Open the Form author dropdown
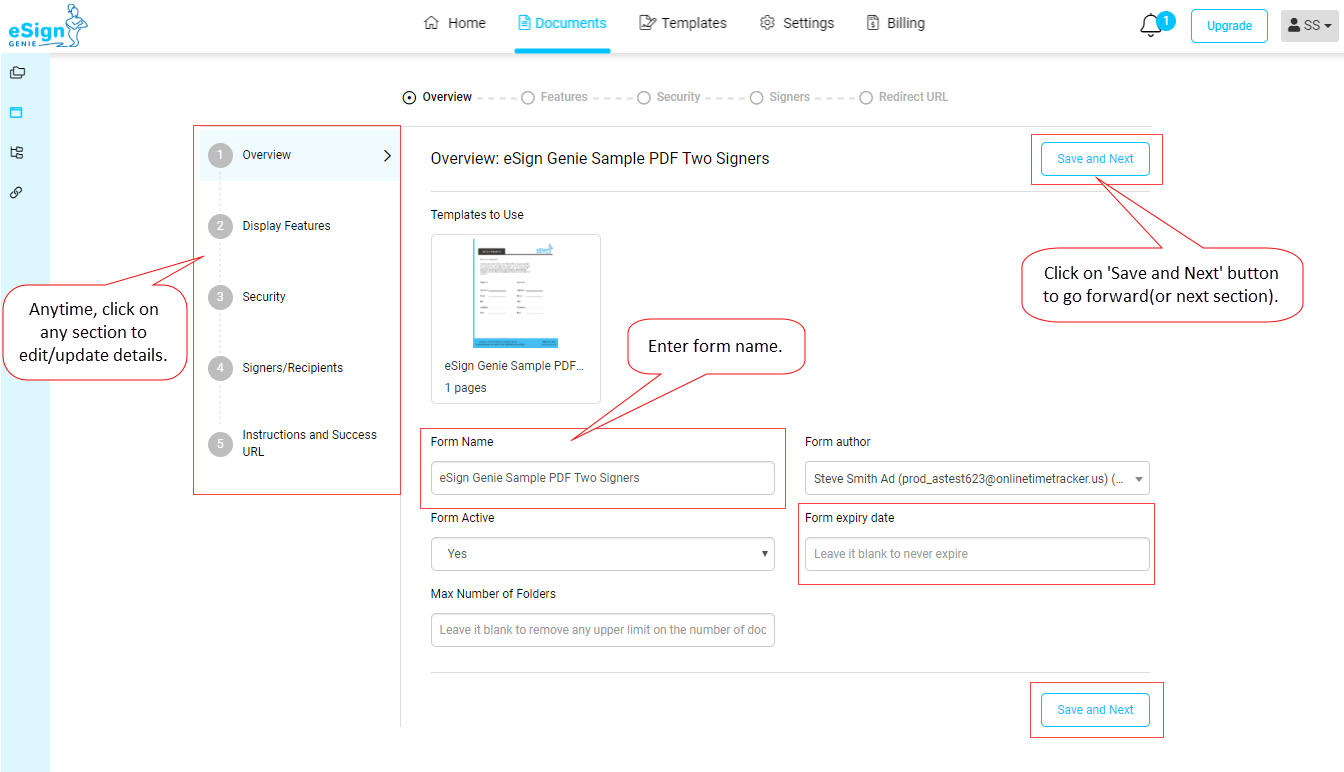 coord(977,478)
